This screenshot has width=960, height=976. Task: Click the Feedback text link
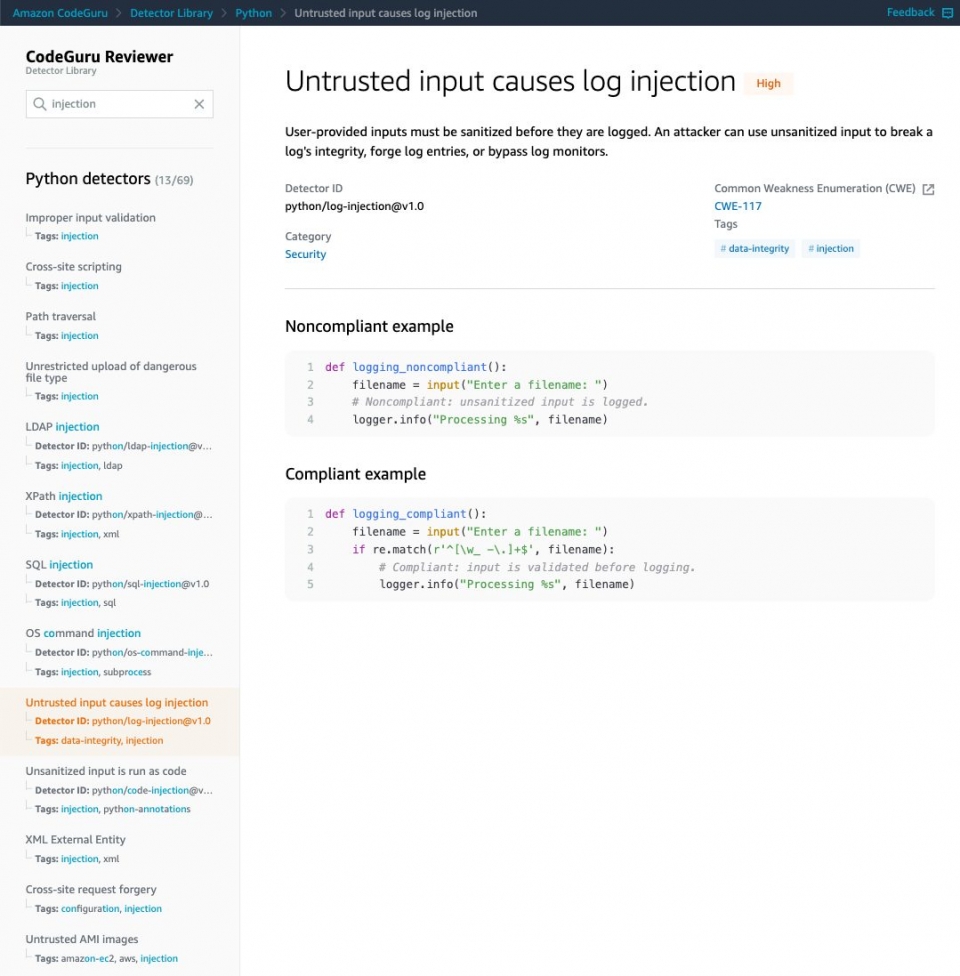908,12
